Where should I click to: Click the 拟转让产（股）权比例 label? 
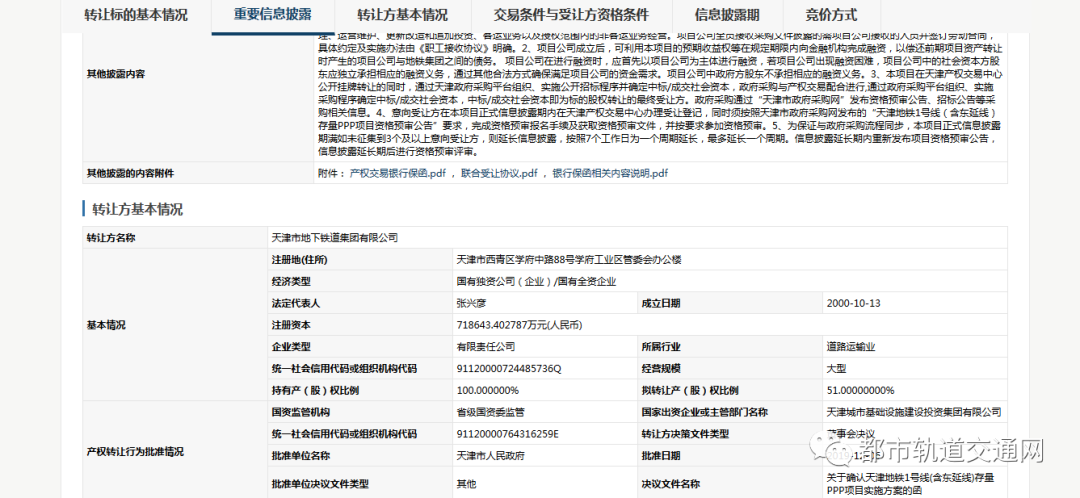click(x=690, y=391)
